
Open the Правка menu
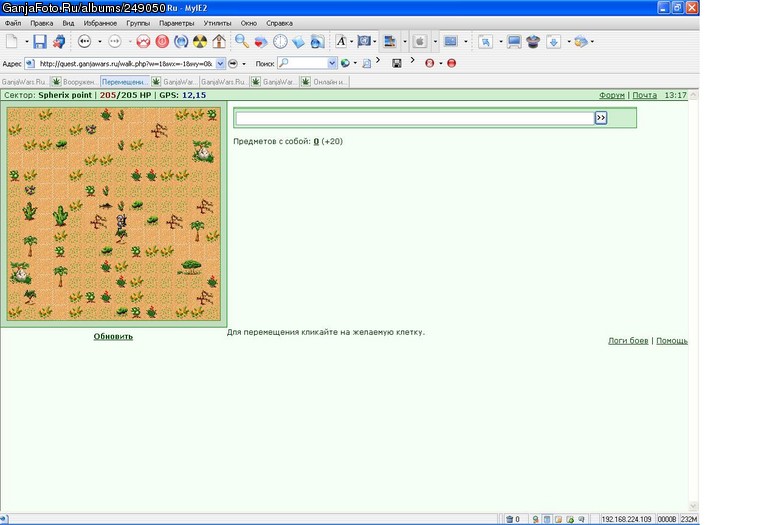[x=42, y=23]
